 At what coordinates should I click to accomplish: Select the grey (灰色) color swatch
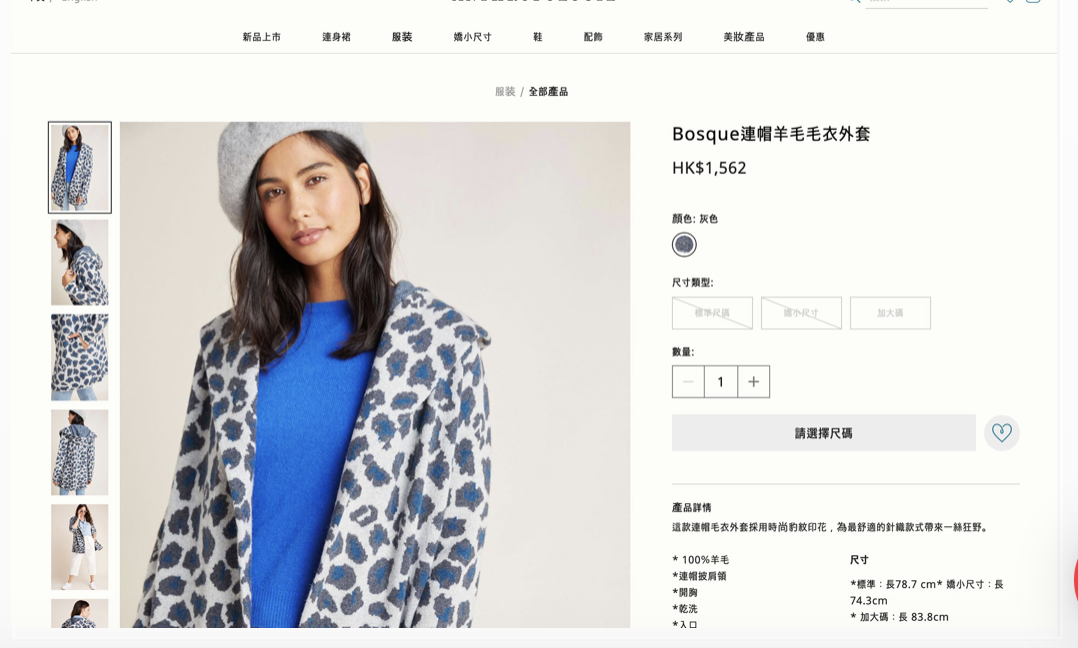click(684, 245)
